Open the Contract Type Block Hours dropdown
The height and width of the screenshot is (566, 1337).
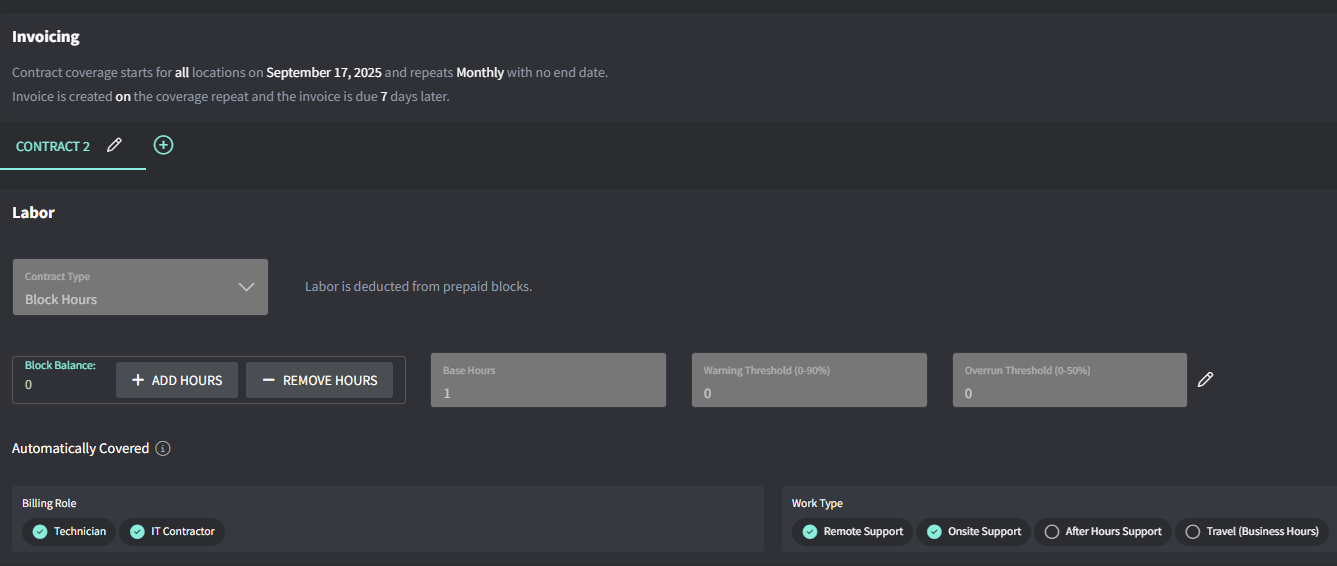click(x=140, y=288)
